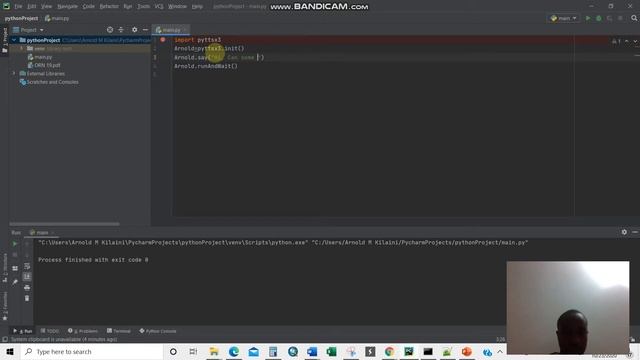The height and width of the screenshot is (360, 640).
Task: Open Project panel settings gear
Action: click(x=135, y=30)
